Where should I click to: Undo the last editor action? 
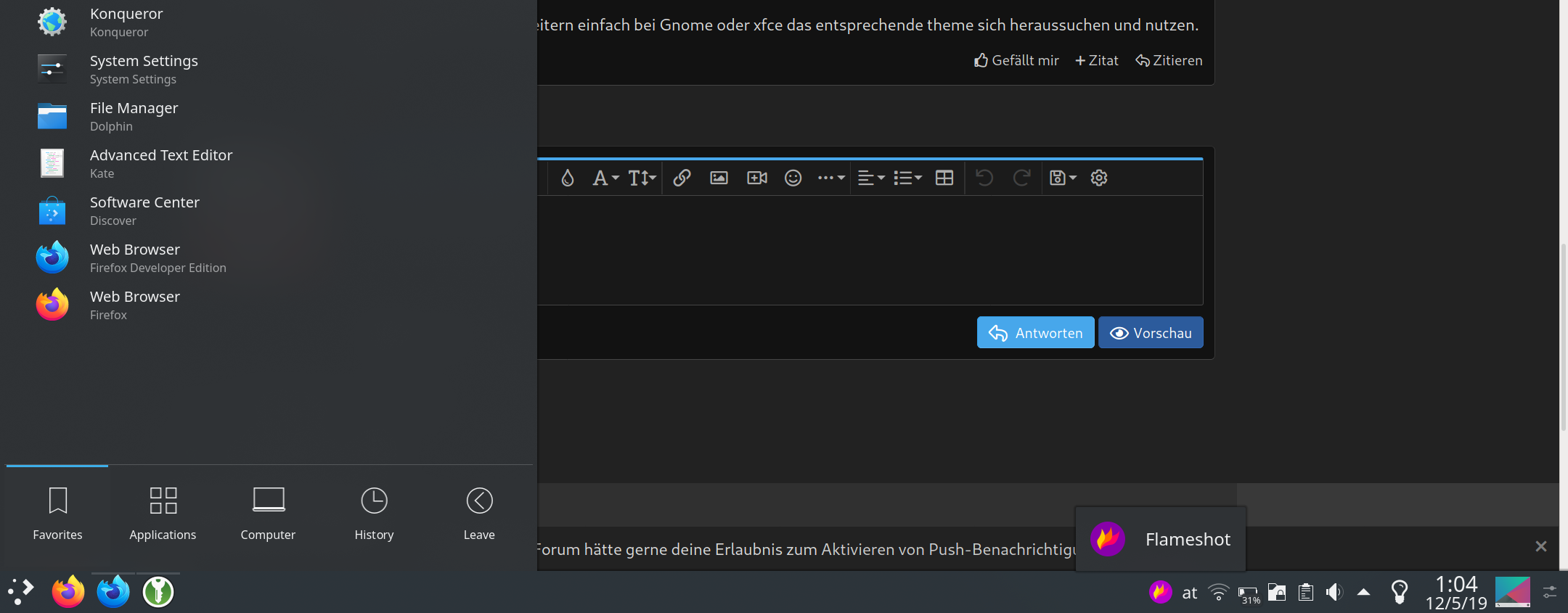point(984,178)
